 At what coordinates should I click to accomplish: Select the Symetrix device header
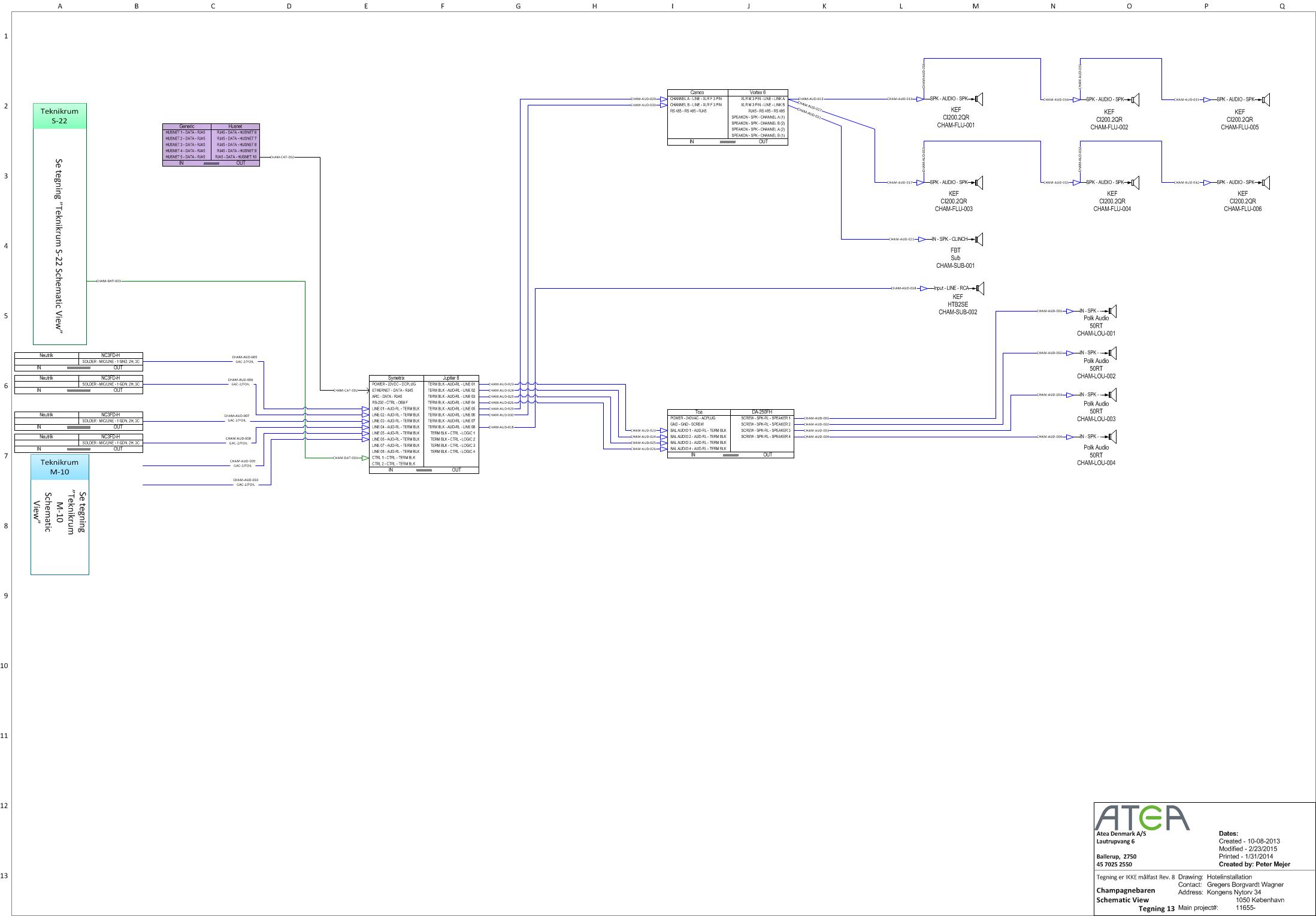[397, 378]
